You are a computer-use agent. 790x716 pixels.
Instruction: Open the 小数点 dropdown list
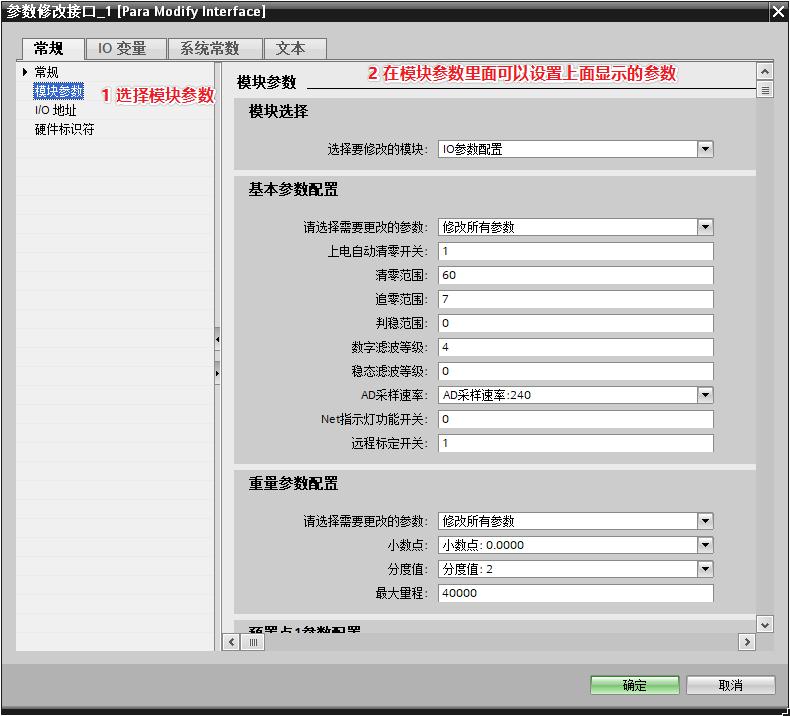click(705, 545)
